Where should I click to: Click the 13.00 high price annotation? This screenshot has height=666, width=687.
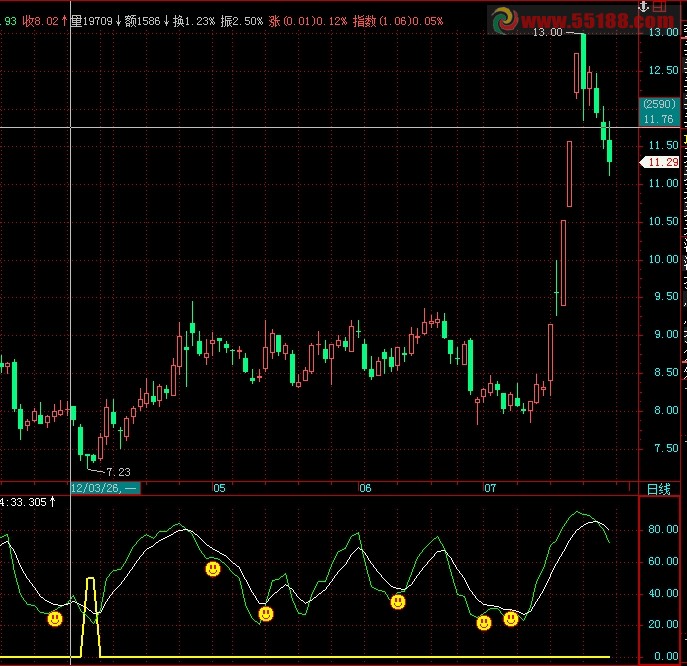[x=547, y=33]
